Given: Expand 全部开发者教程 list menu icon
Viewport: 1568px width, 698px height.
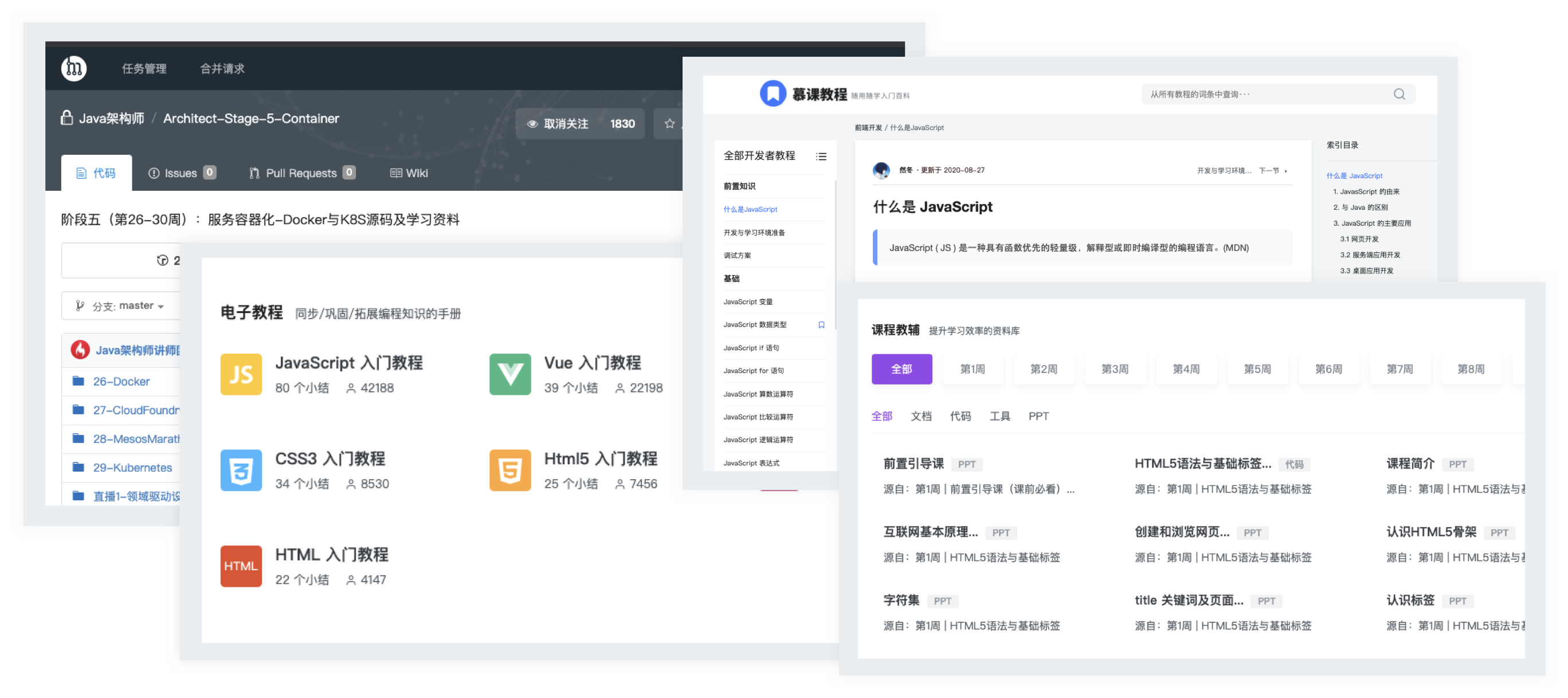Looking at the screenshot, I should click(821, 156).
